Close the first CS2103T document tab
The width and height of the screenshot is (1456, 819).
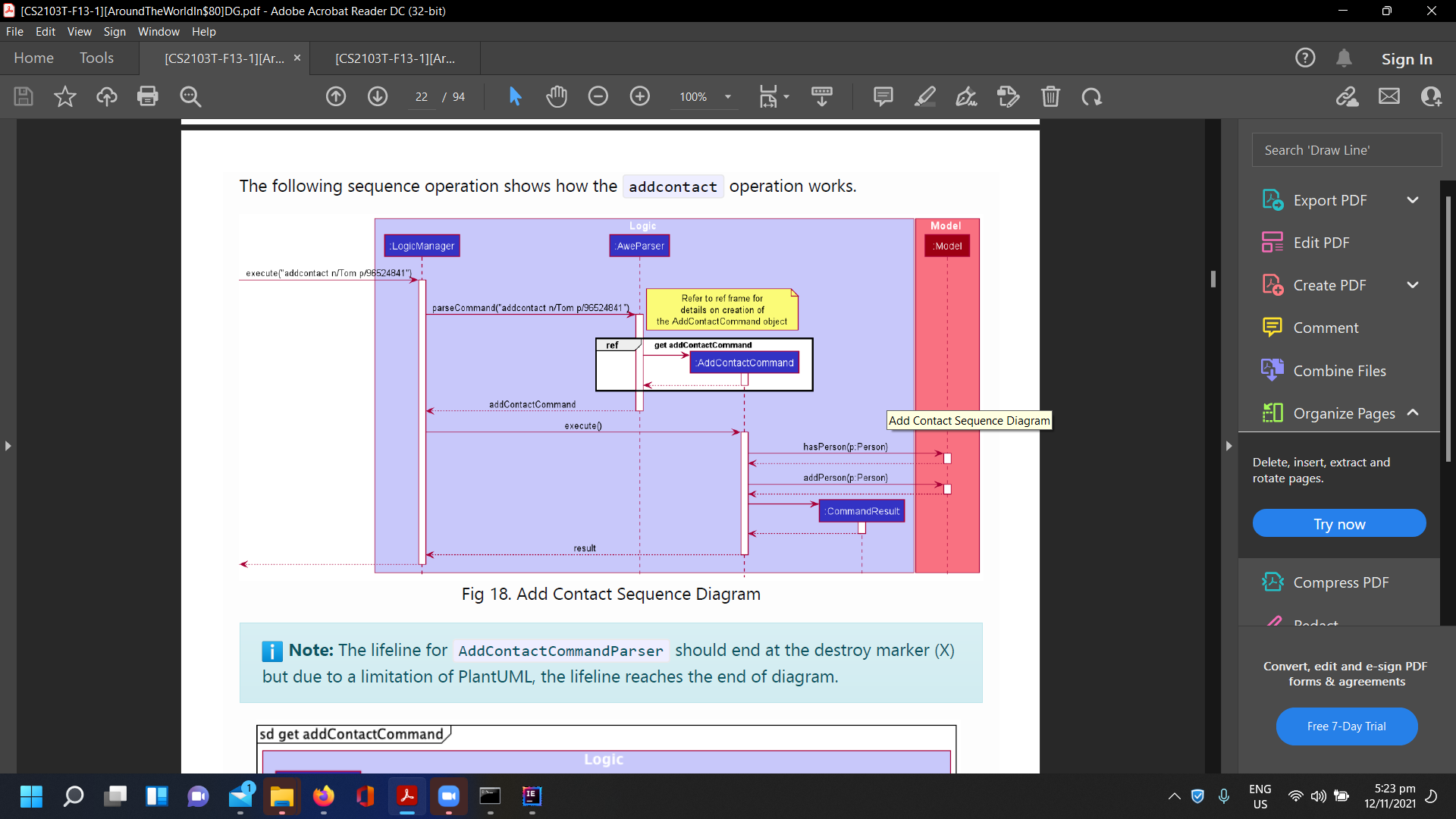(297, 58)
